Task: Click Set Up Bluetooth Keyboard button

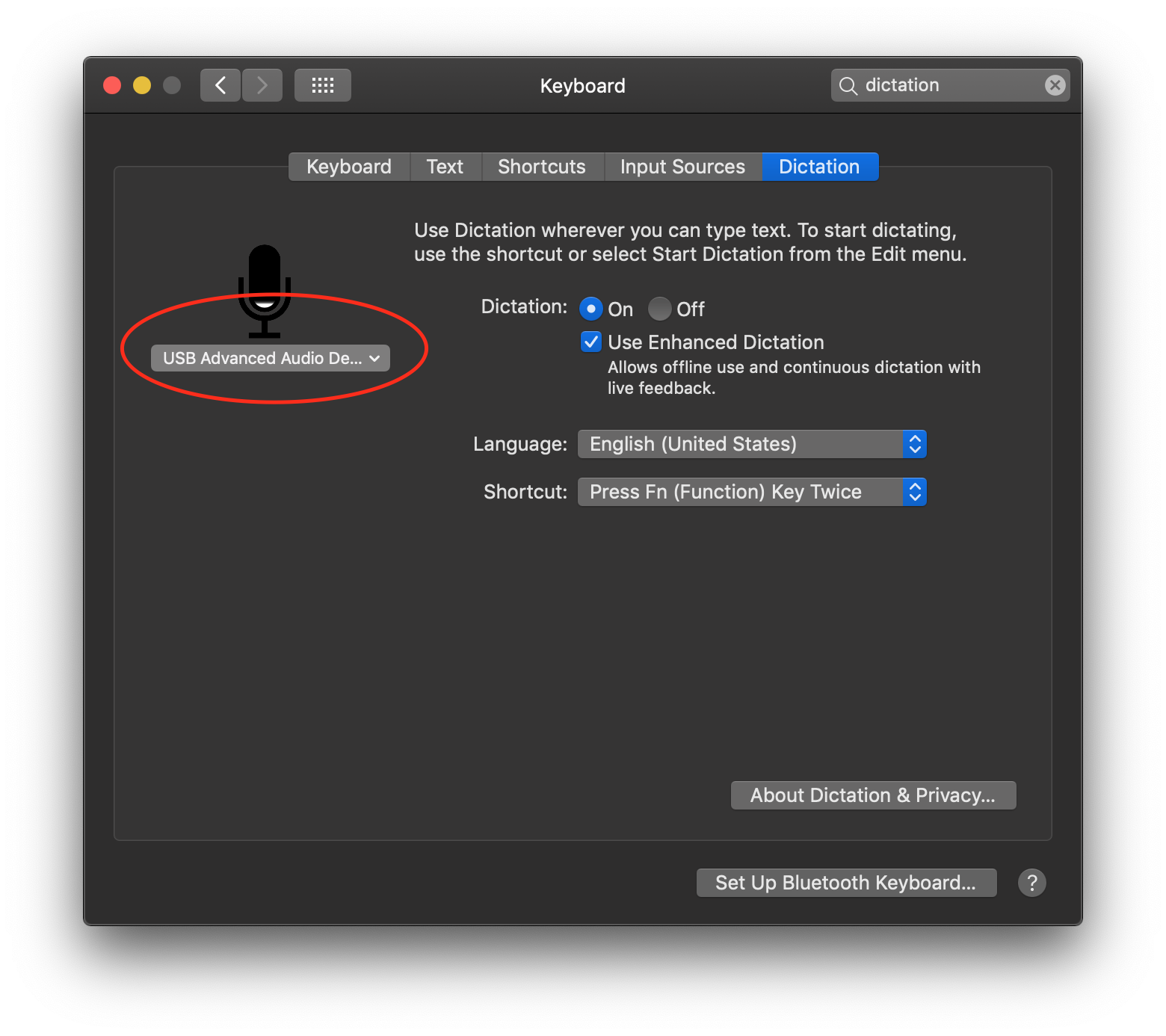Action: coord(846,883)
